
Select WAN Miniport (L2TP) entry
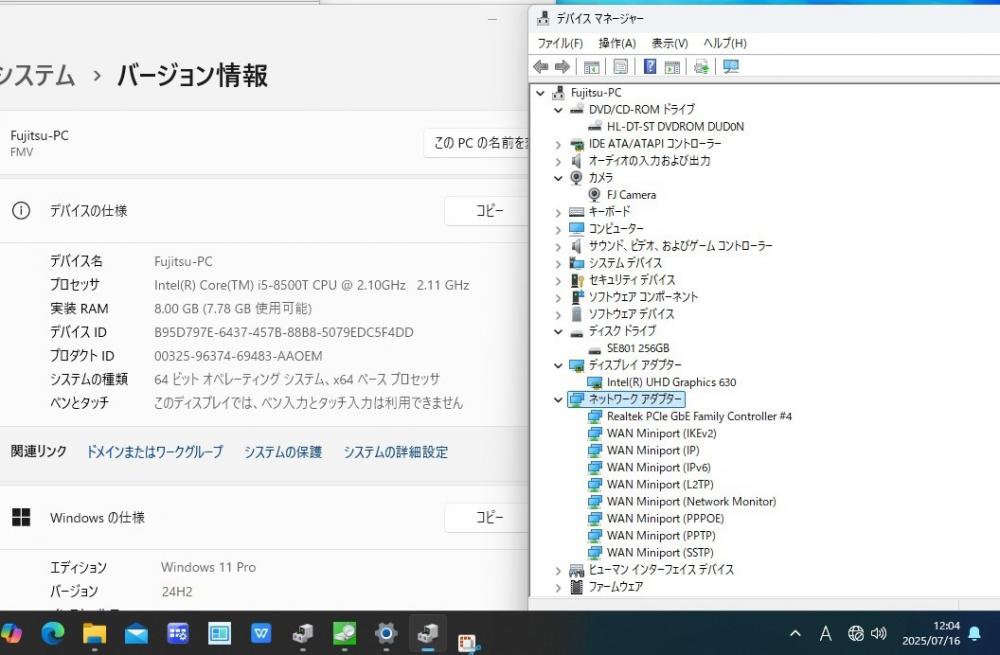[660, 485]
